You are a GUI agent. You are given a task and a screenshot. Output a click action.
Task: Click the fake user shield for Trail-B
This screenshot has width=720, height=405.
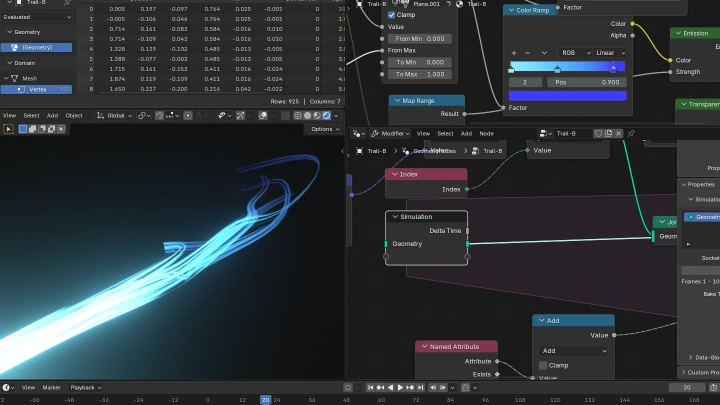point(598,134)
